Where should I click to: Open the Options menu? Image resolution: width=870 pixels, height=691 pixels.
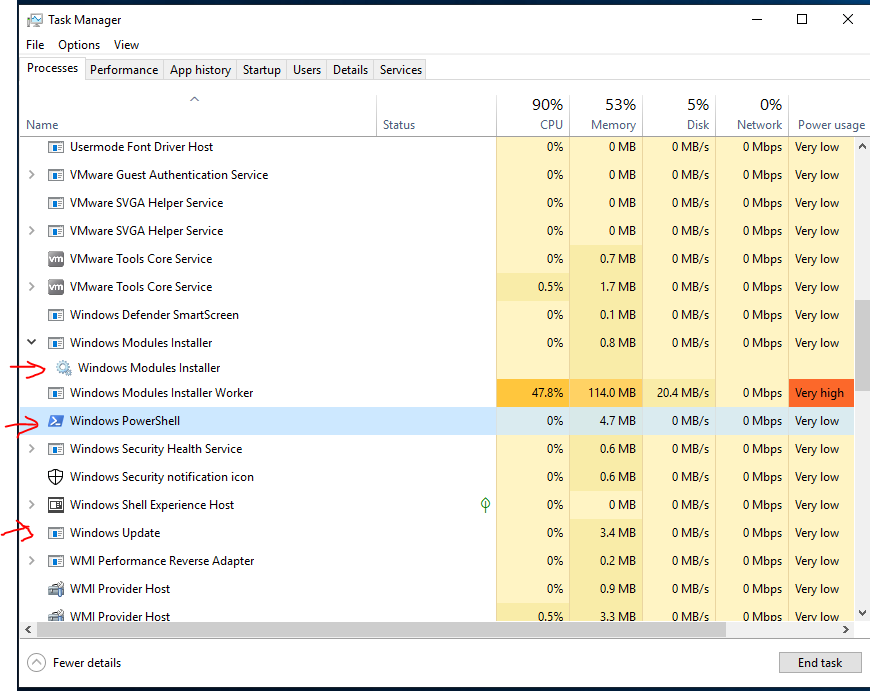click(x=79, y=45)
